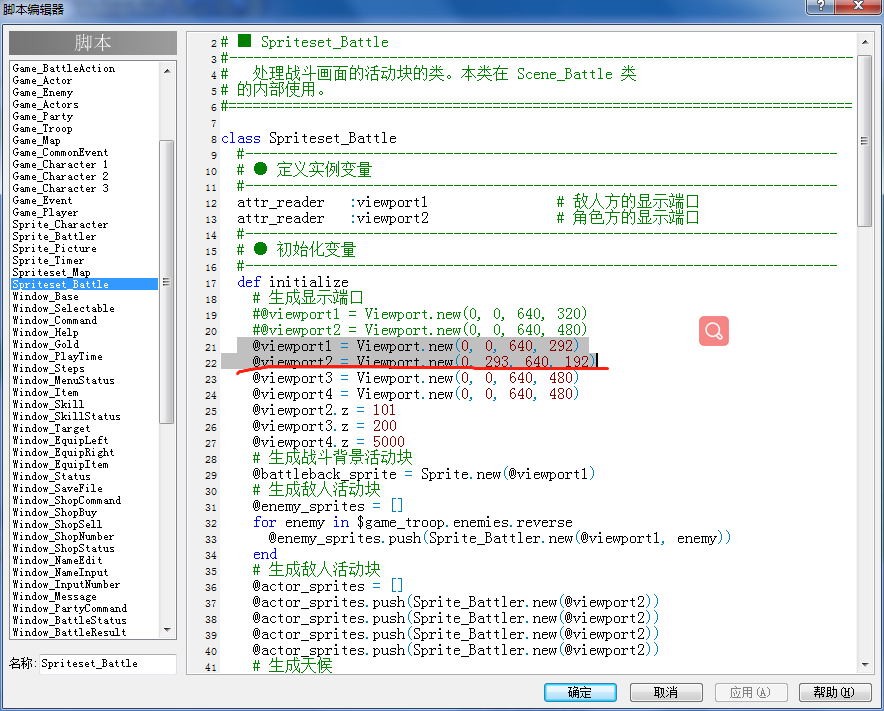884x711 pixels.
Task: Select the Game_Actor script
Action: pos(42,81)
